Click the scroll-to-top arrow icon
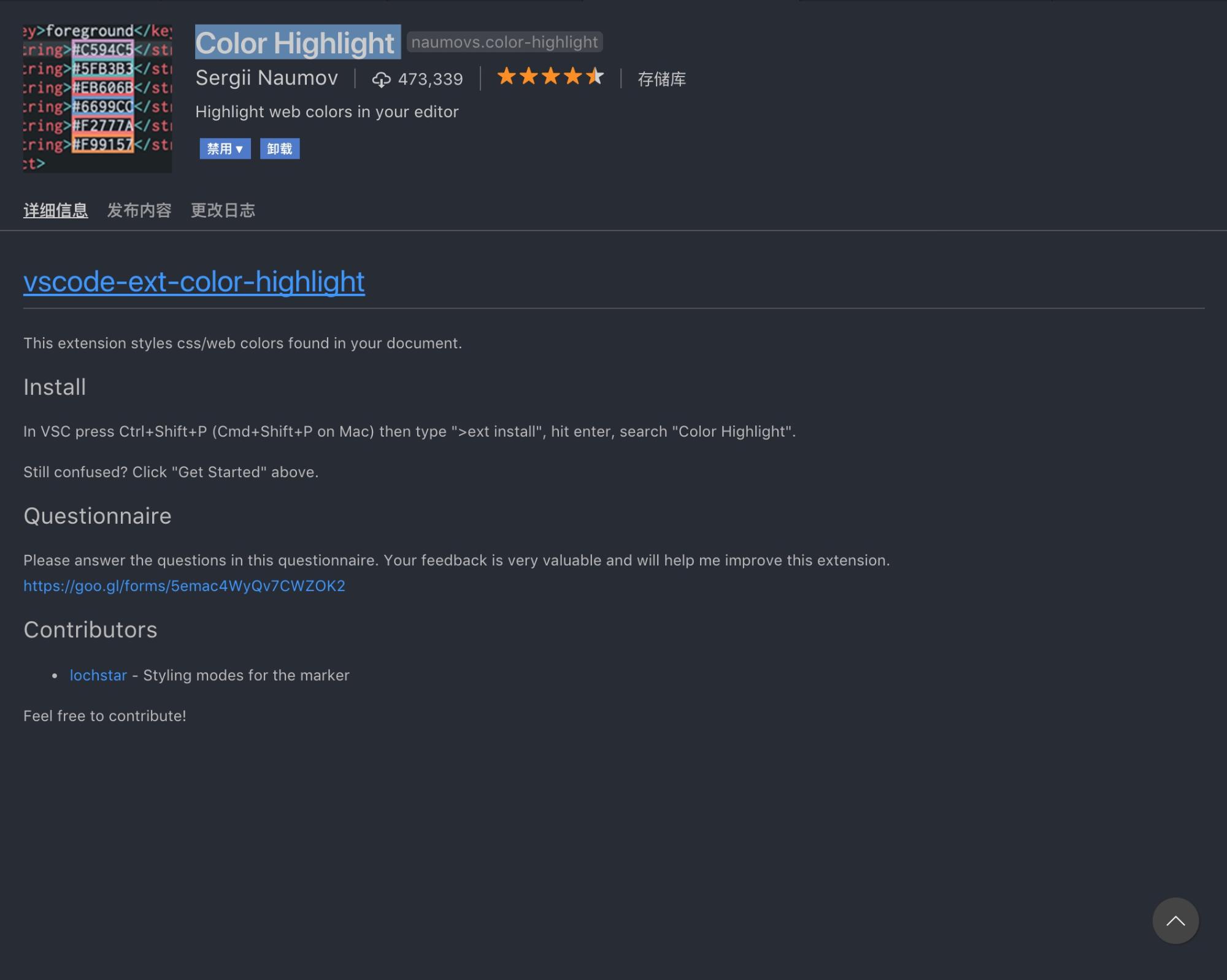Viewport: 1227px width, 980px height. [1175, 920]
